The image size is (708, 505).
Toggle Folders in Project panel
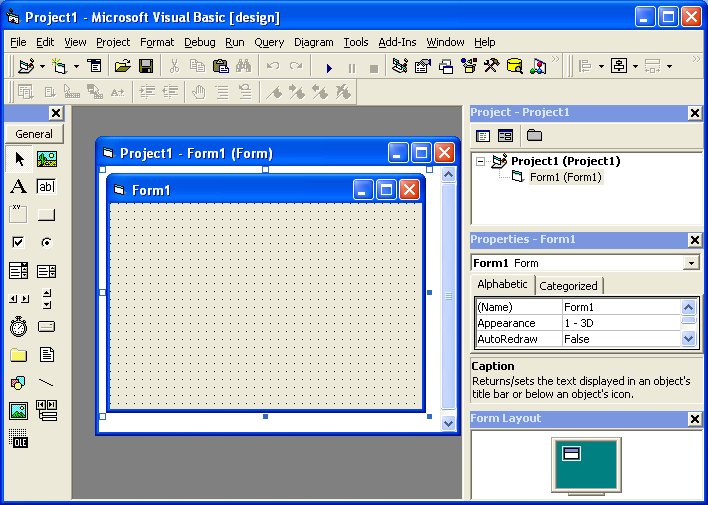click(x=535, y=136)
